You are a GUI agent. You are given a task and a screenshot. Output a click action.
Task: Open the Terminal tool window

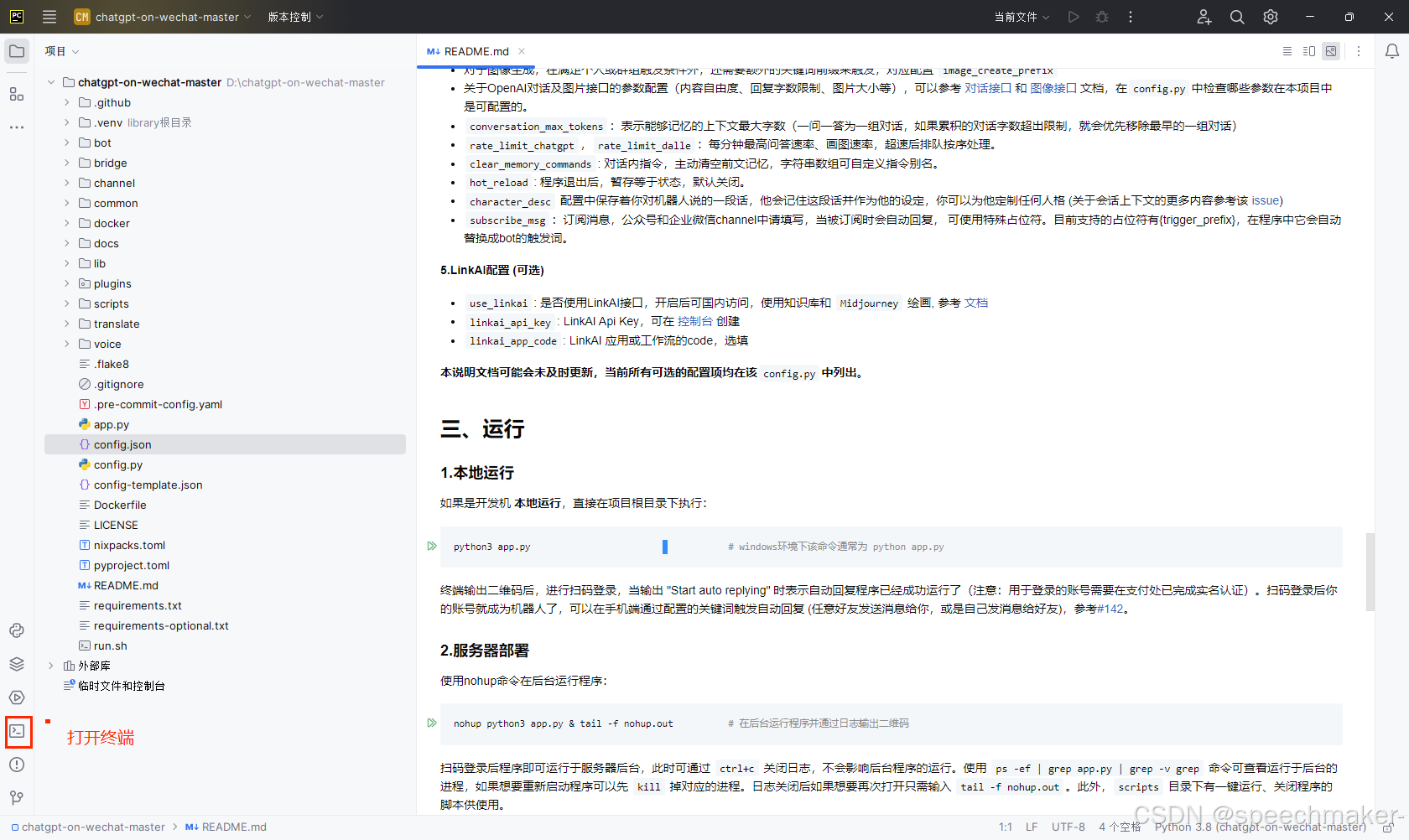pyautogui.click(x=17, y=731)
